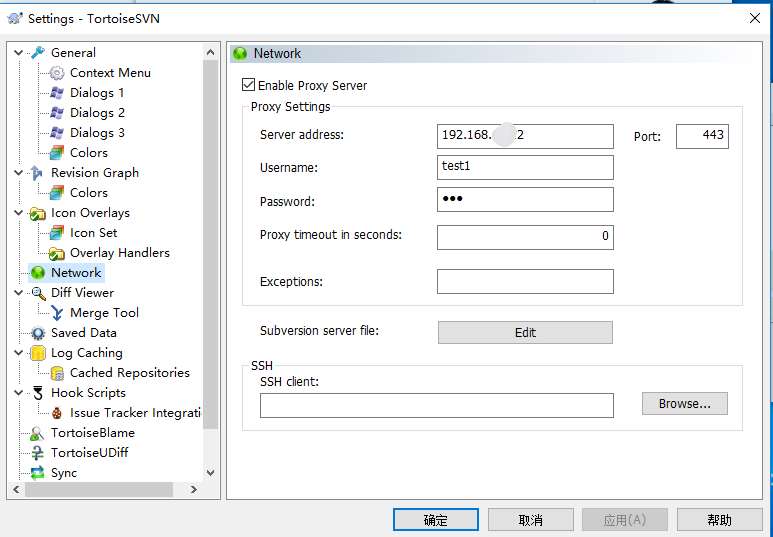Click the Icon Set icon
This screenshot has height=537, width=773.
[57, 233]
